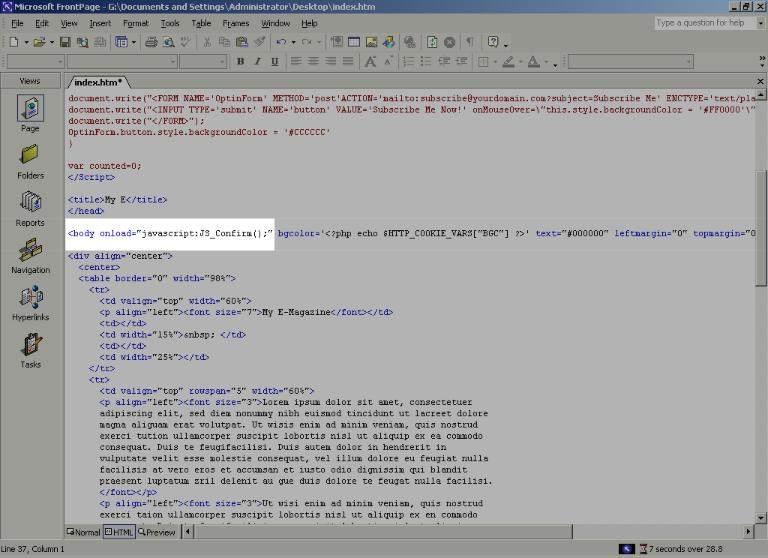Switch to Reports view
Viewport: 768px width, 558px height.
click(30, 209)
